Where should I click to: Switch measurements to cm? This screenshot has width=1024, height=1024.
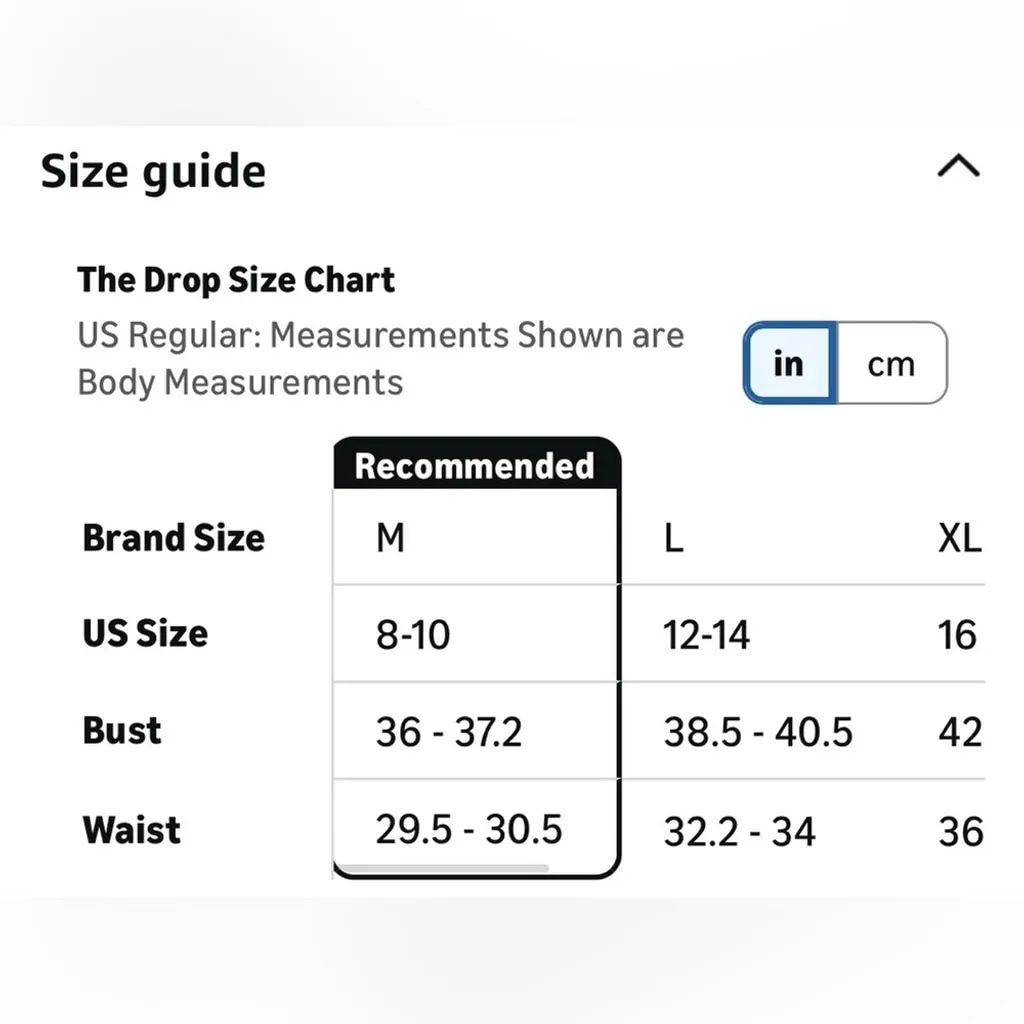[x=890, y=363]
